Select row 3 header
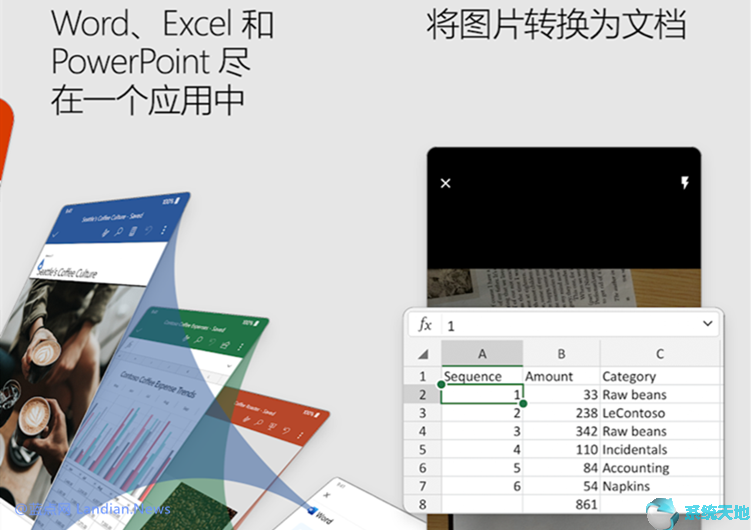 coord(422,413)
